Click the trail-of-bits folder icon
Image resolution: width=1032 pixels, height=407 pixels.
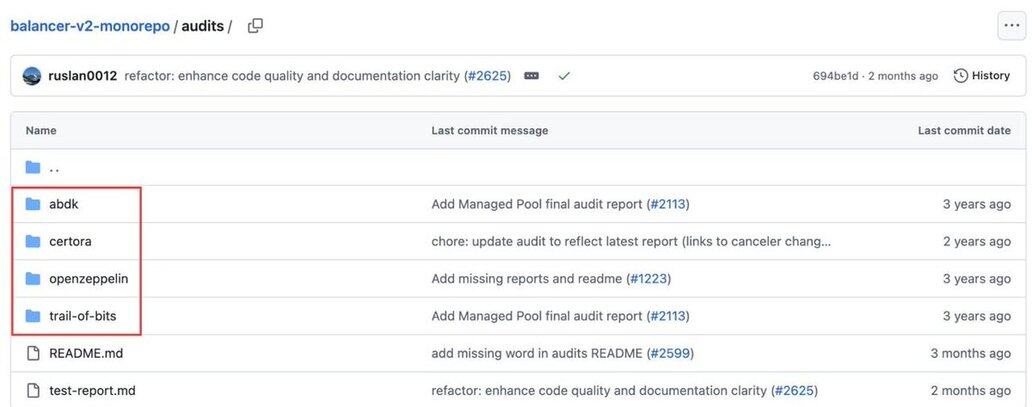(x=33, y=316)
